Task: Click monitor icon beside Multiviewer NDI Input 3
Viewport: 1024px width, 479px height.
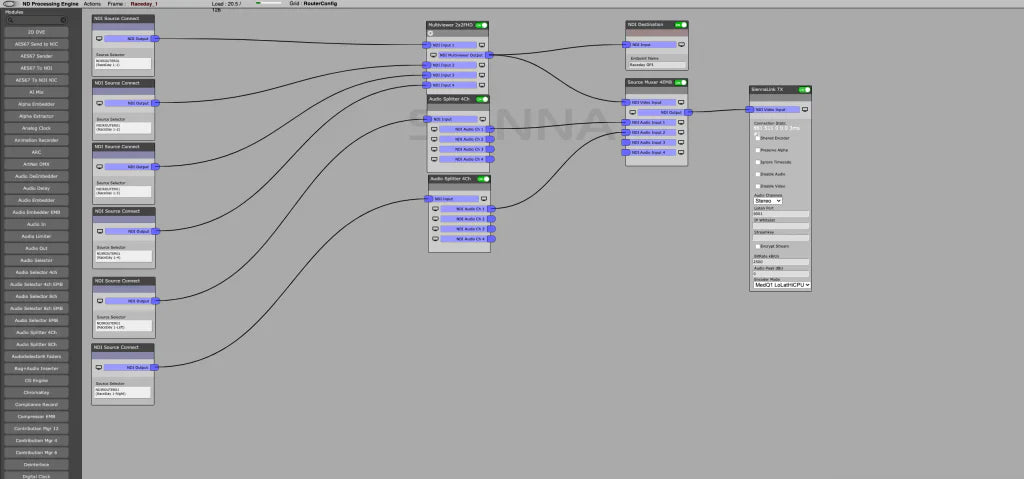Action: pyautogui.click(x=482, y=75)
